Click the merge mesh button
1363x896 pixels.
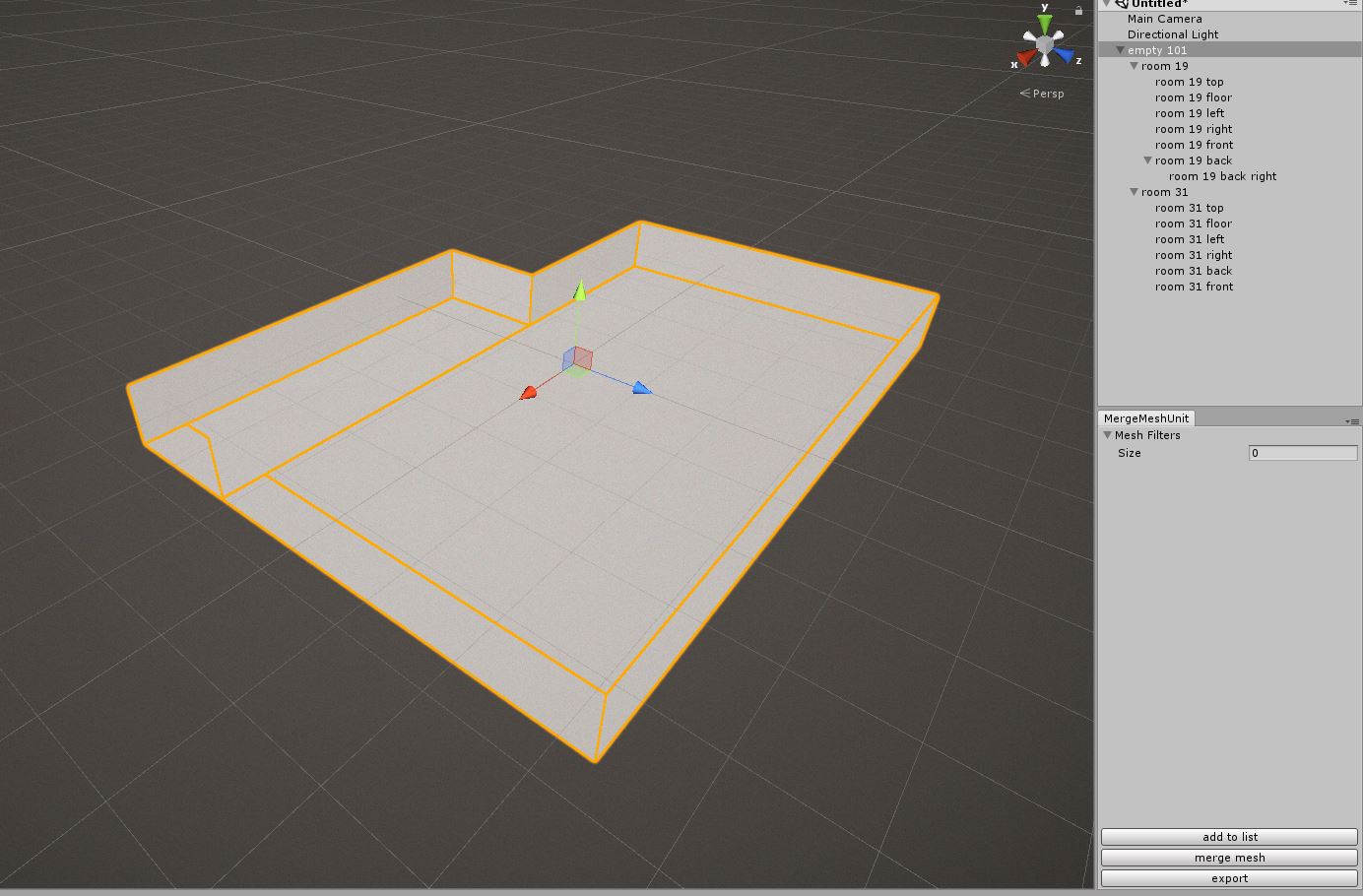1229,858
